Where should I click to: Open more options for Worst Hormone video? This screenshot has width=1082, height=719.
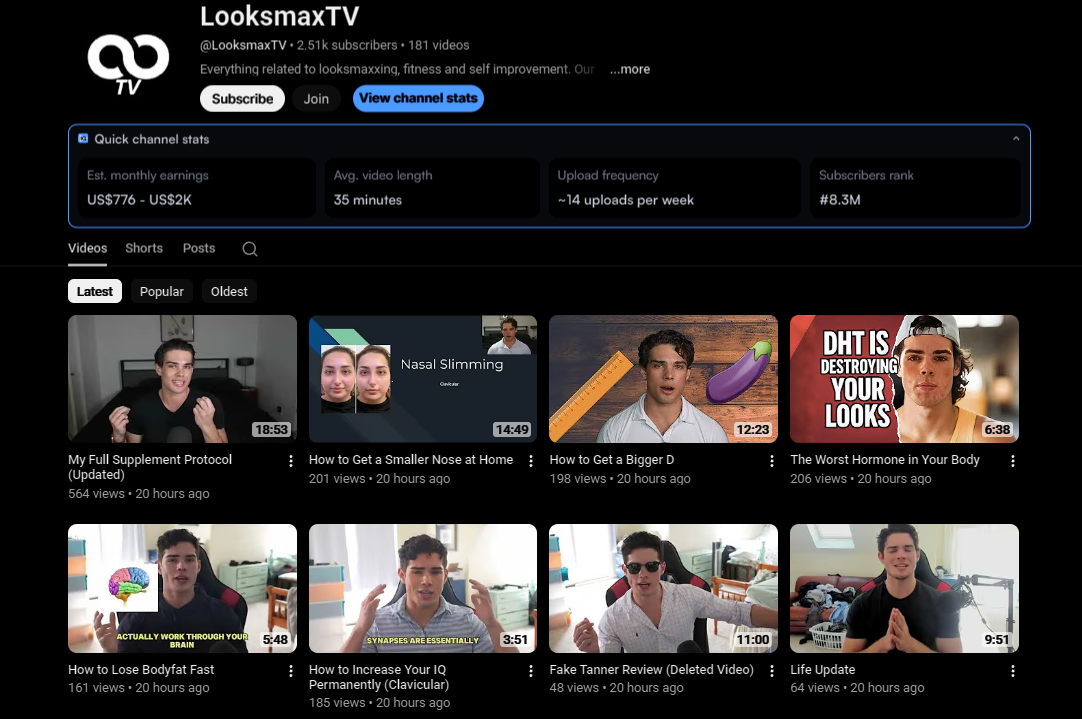(x=1013, y=461)
